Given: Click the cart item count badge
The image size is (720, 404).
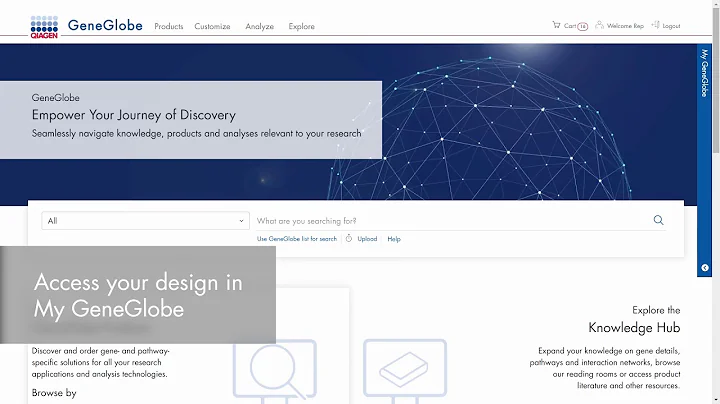Looking at the screenshot, I should 582,26.
